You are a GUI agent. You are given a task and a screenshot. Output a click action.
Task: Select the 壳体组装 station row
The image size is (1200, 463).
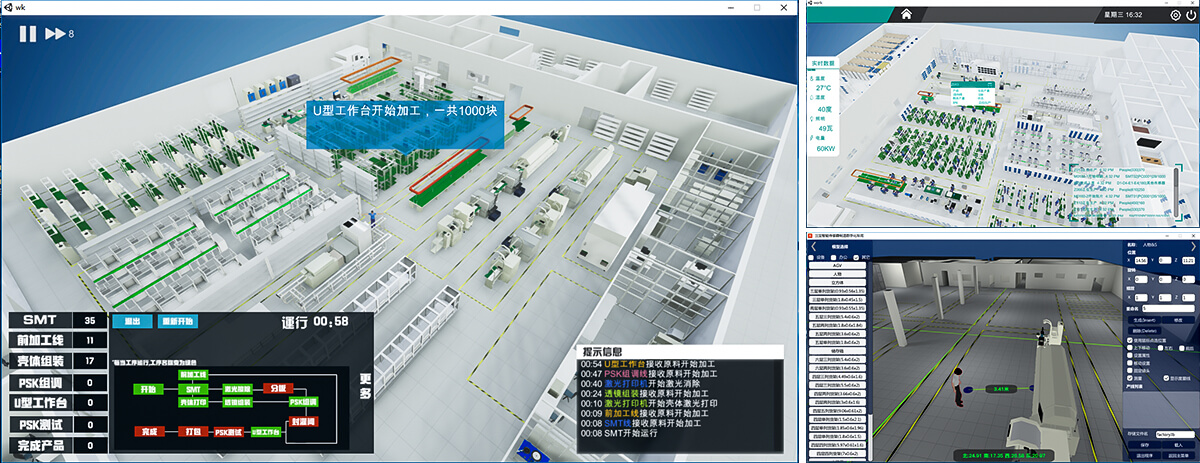(x=54, y=361)
